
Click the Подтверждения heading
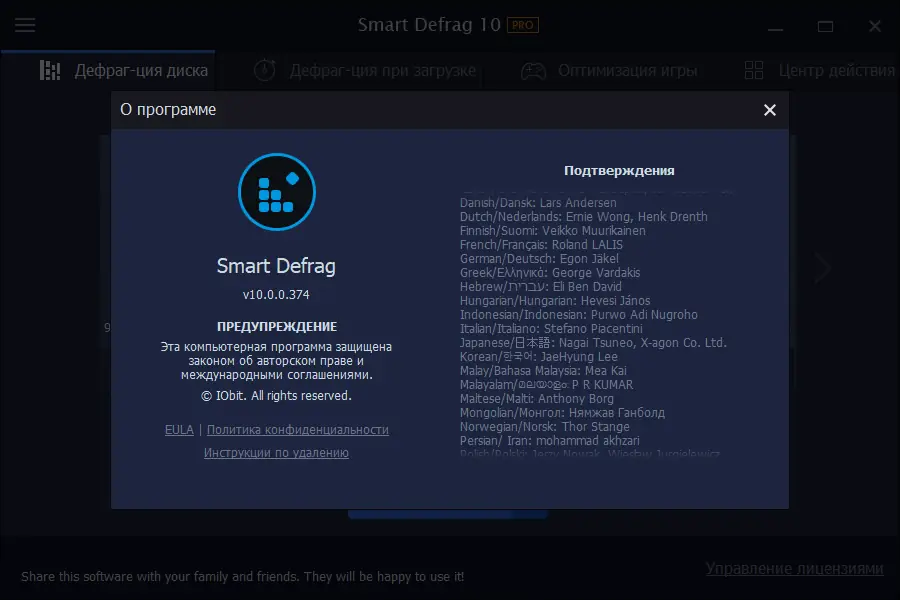click(x=619, y=171)
